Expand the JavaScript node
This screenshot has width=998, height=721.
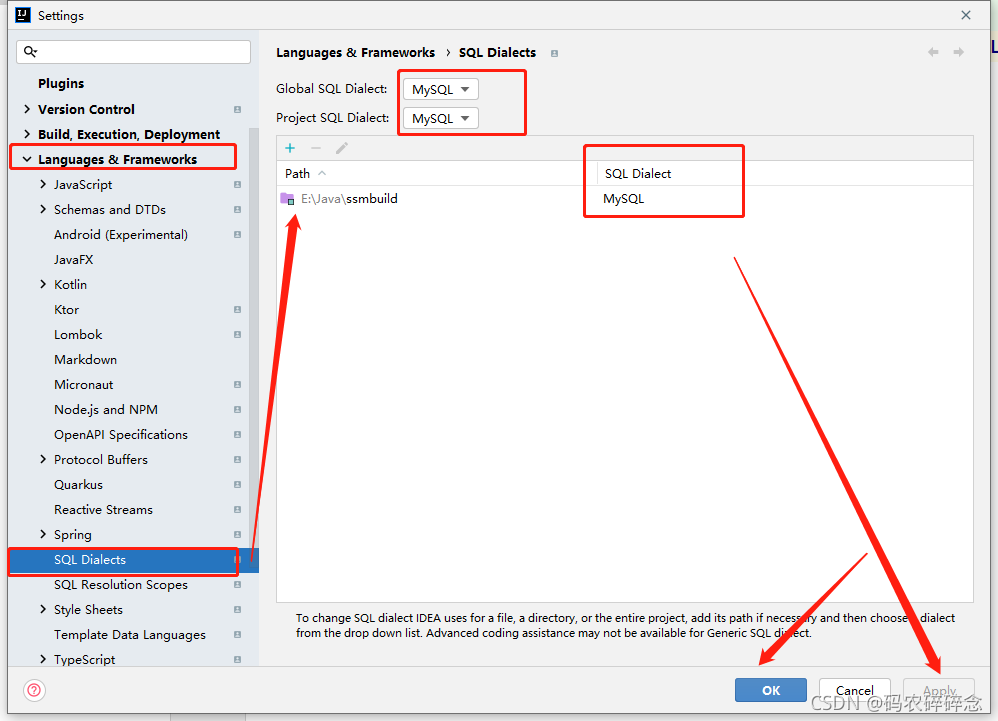coord(43,184)
